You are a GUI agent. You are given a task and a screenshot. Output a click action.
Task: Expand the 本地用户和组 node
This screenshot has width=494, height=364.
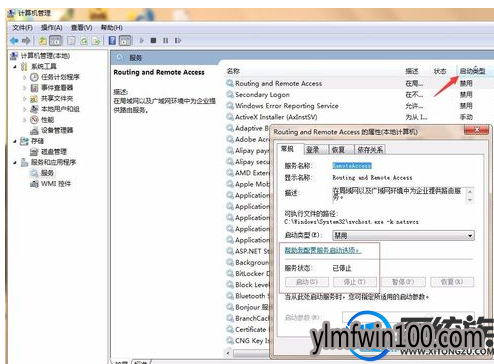[x=25, y=109]
